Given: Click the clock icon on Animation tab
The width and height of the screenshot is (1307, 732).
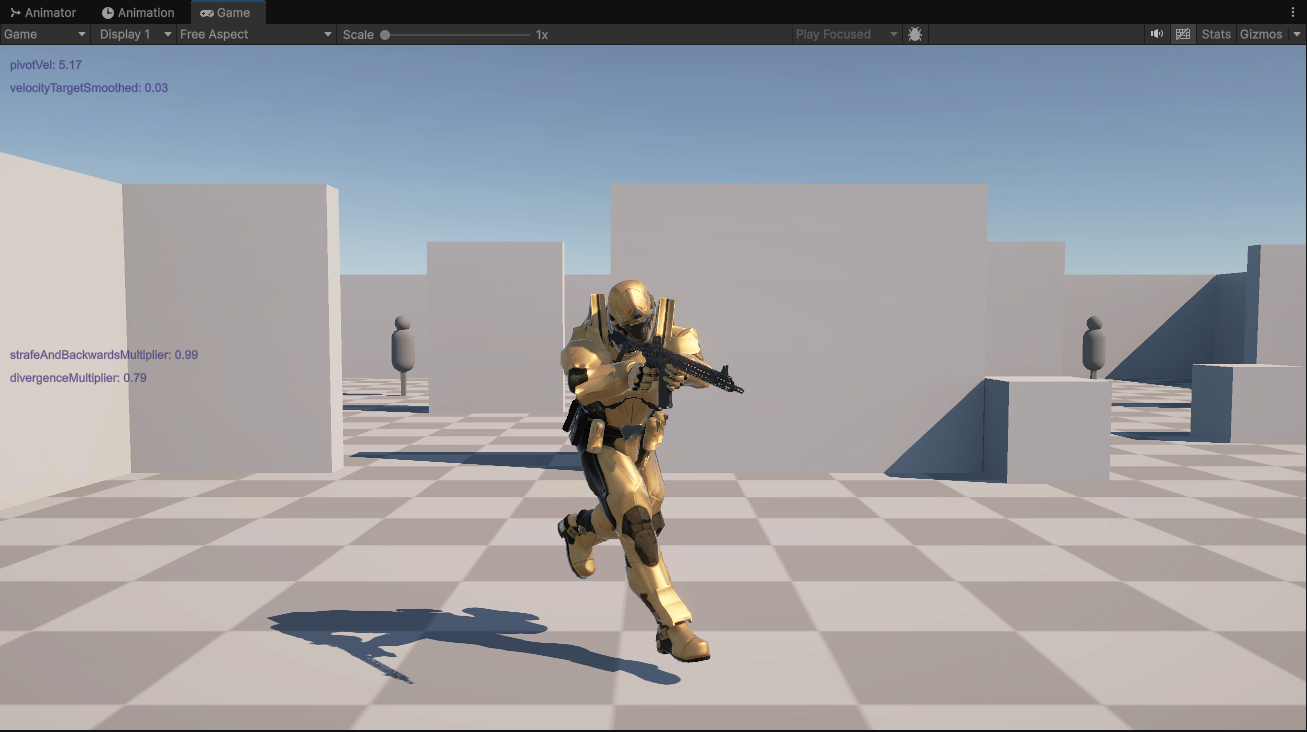Looking at the screenshot, I should pos(108,13).
